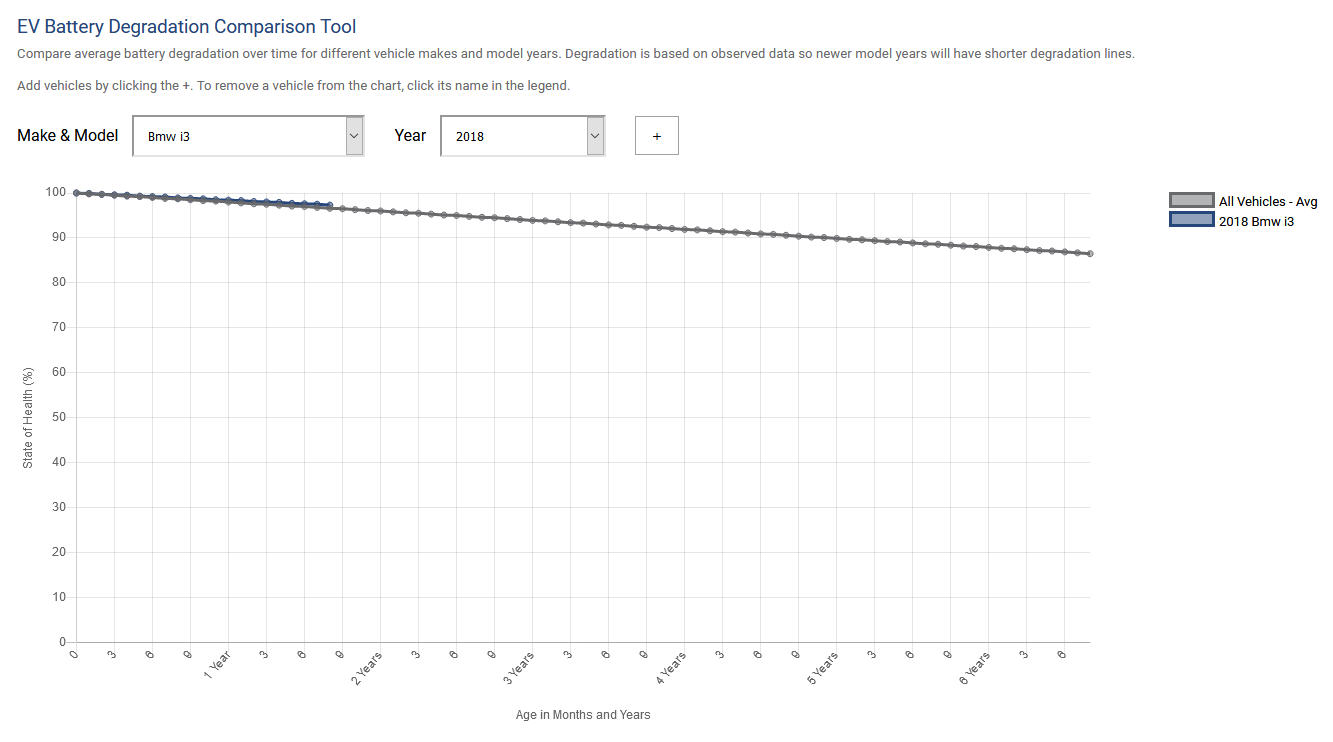
Task: Remove 2018 Bmw i3 via legend name
Action: pos(1256,221)
